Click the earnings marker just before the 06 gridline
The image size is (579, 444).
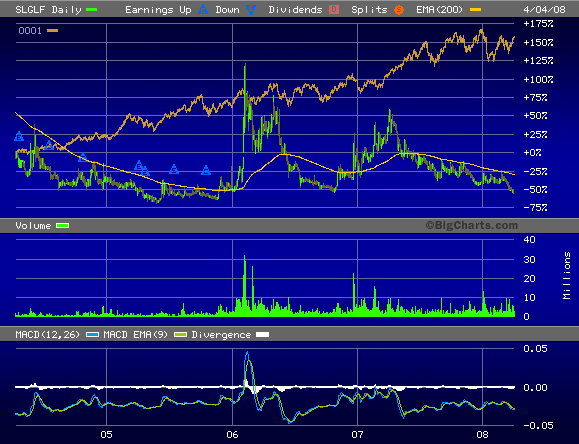(206, 170)
